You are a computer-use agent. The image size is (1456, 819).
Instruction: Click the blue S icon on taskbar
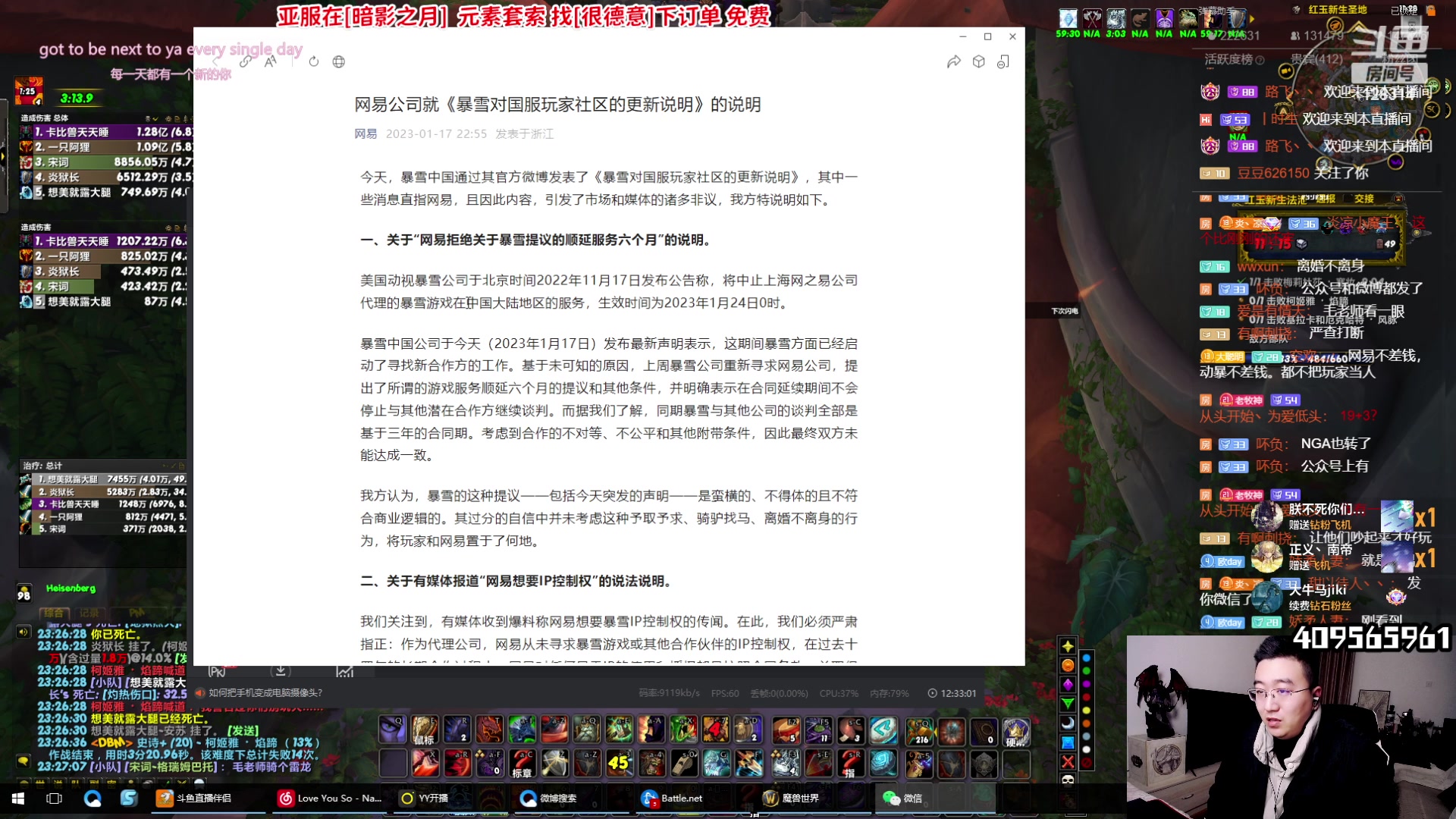click(129, 798)
